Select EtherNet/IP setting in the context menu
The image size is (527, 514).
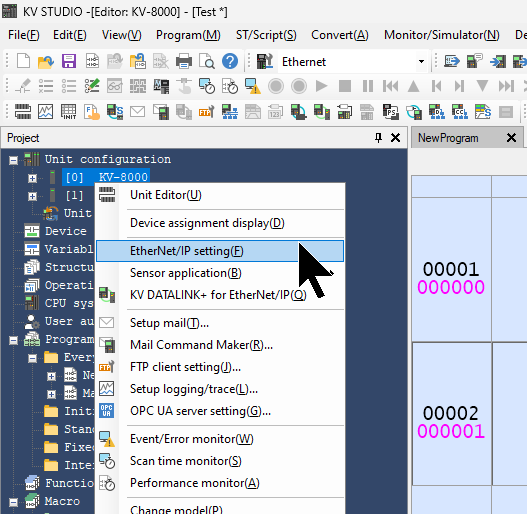coord(220,251)
